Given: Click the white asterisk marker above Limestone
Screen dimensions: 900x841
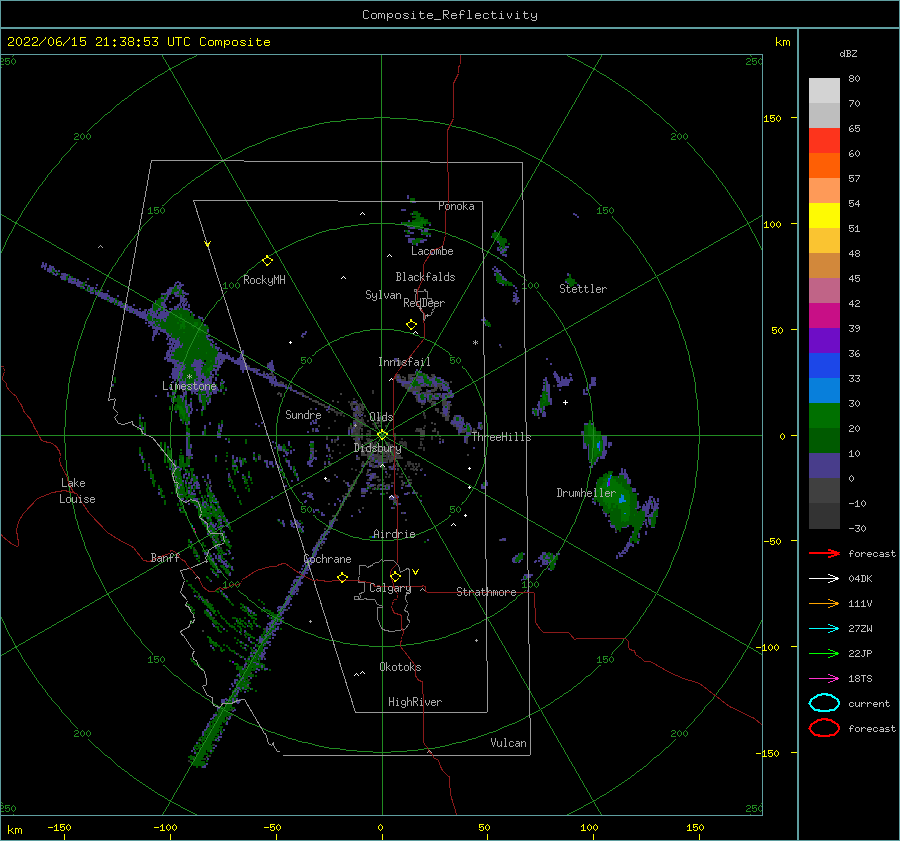Looking at the screenshot, I should click(x=189, y=377).
